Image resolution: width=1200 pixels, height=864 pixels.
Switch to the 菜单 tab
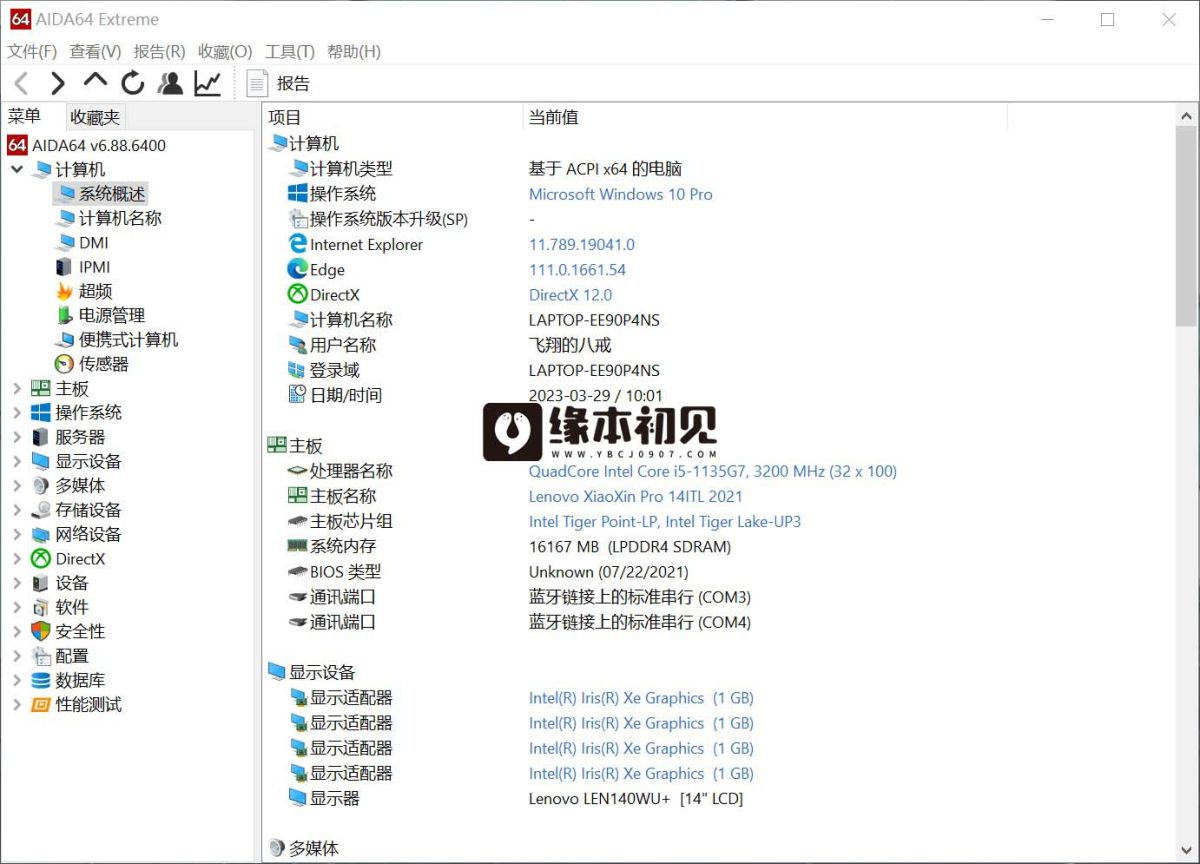point(25,116)
